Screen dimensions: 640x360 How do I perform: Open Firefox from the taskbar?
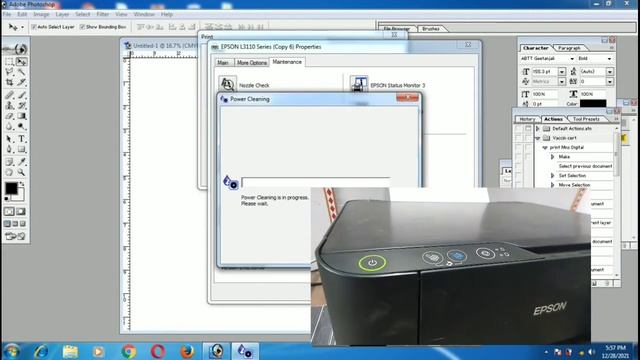(187, 351)
